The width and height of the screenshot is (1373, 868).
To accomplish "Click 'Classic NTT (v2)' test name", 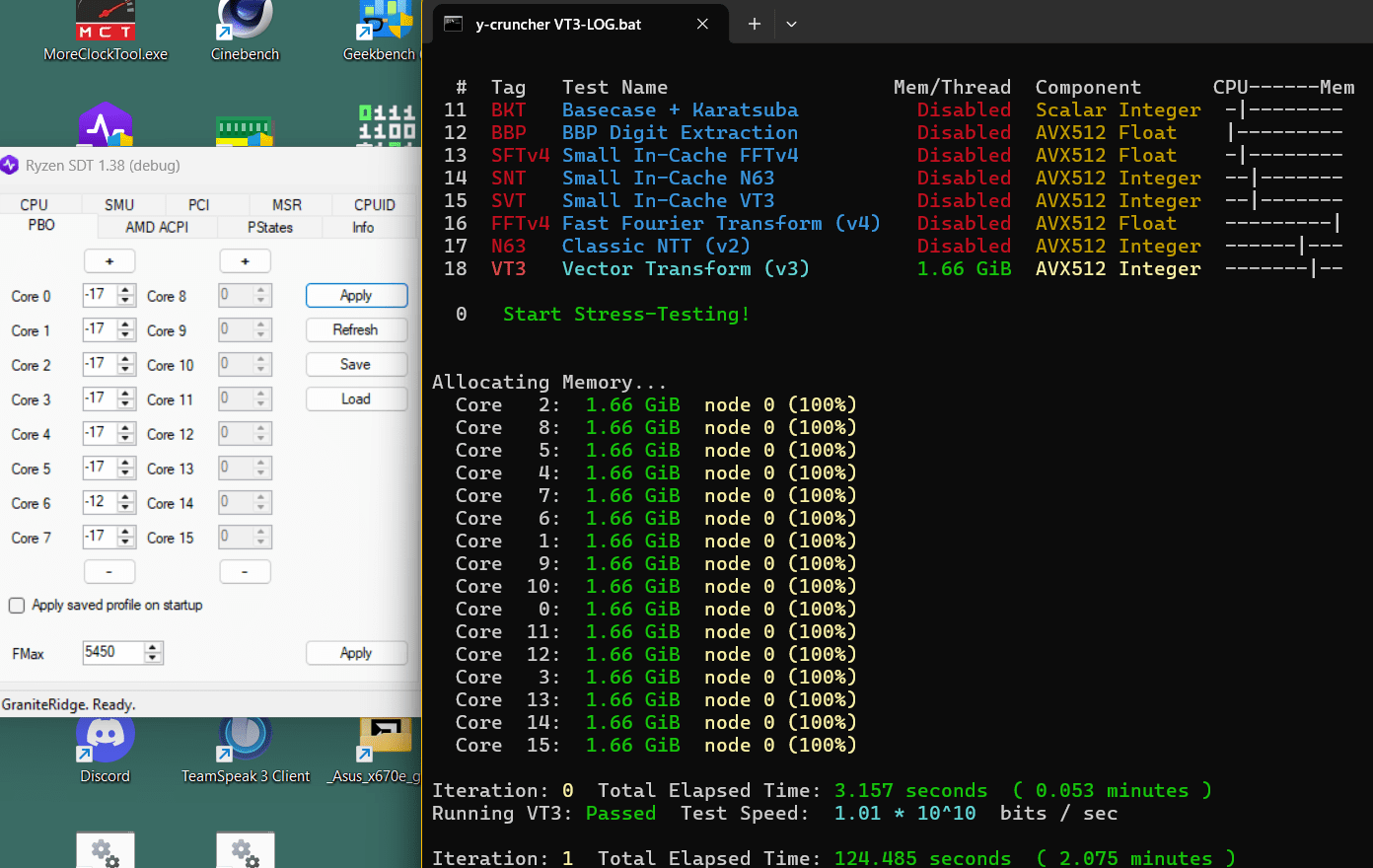I will 656,246.
